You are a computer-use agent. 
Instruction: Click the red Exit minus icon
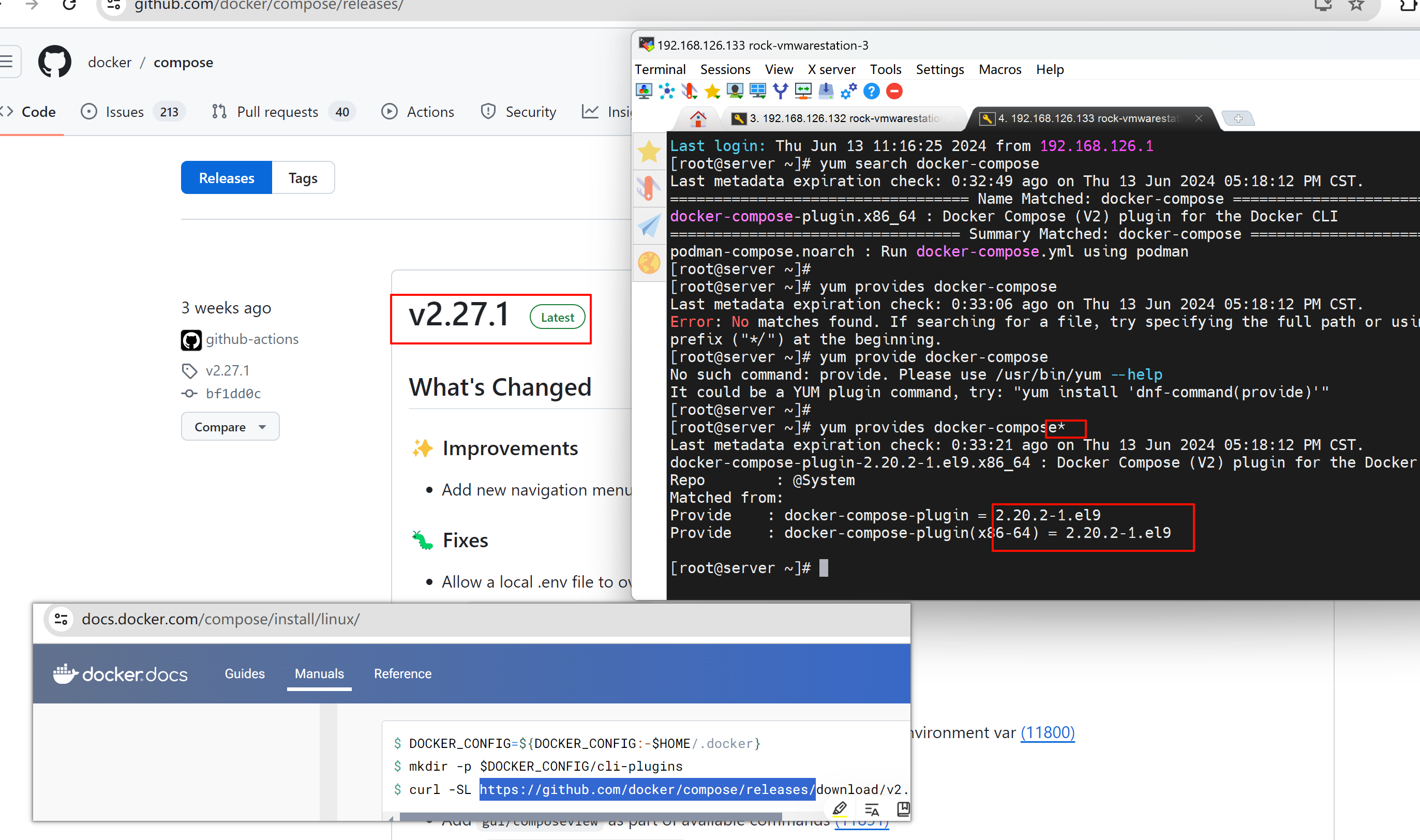coord(894,91)
